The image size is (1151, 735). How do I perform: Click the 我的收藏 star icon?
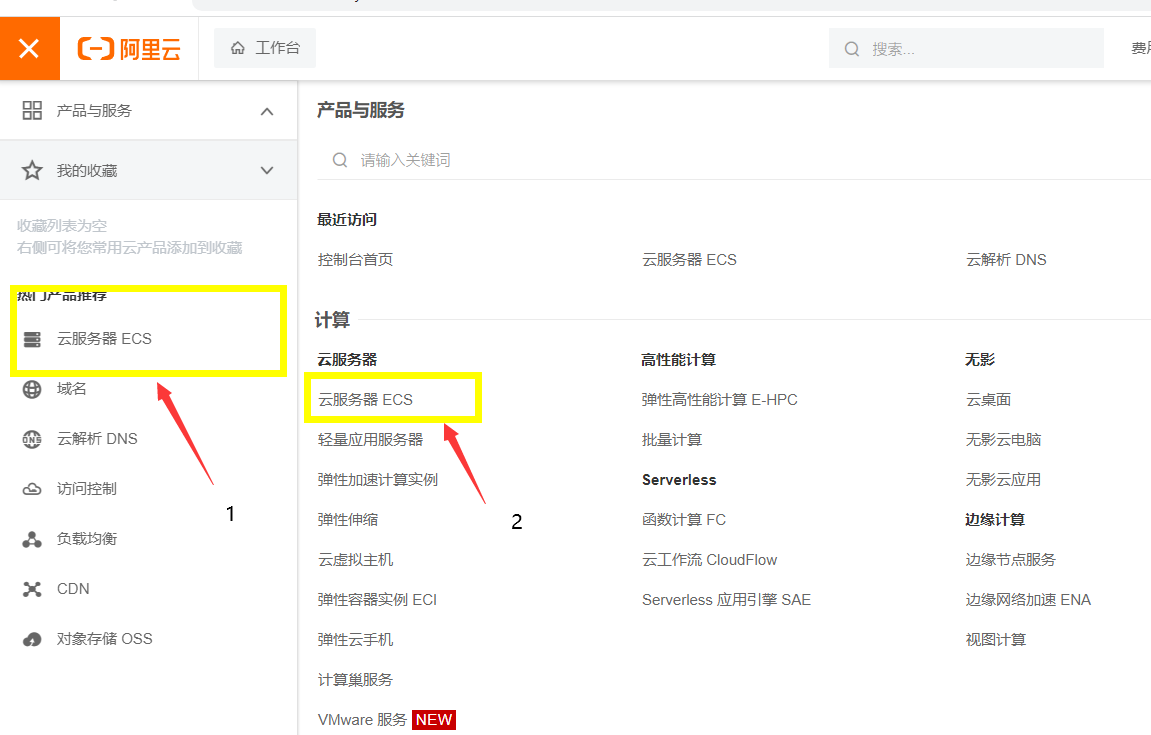[x=33, y=170]
